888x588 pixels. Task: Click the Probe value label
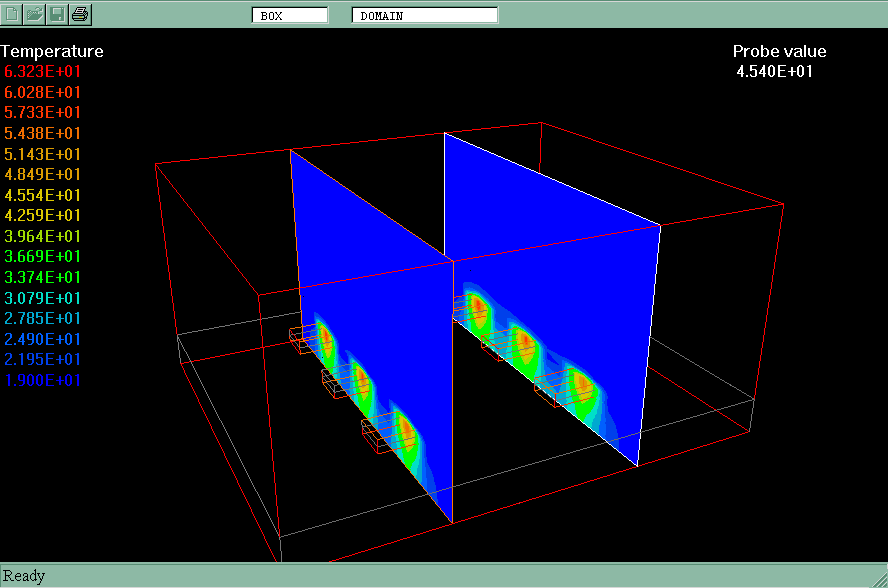point(779,51)
